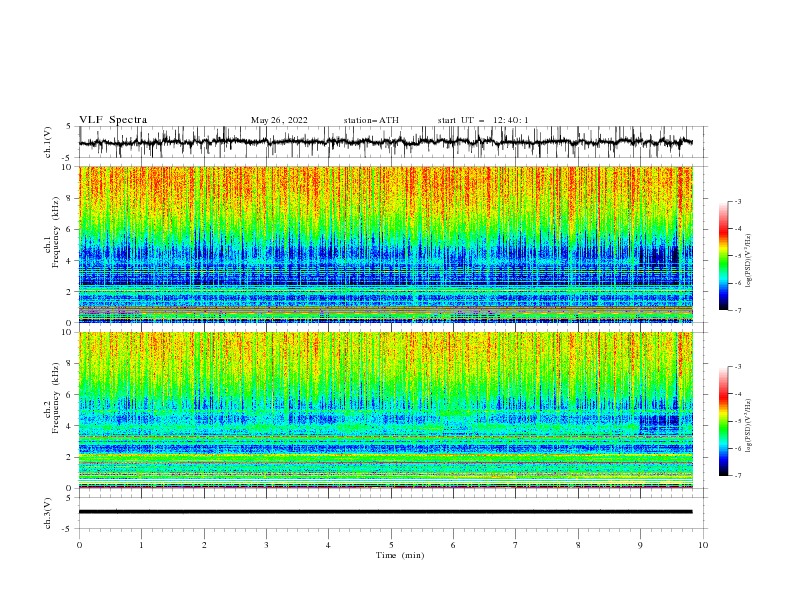Click the "2" kHz tick on ch.2 spectrogram
Image resolution: width=792 pixels, height=612 pixels.
[69, 457]
